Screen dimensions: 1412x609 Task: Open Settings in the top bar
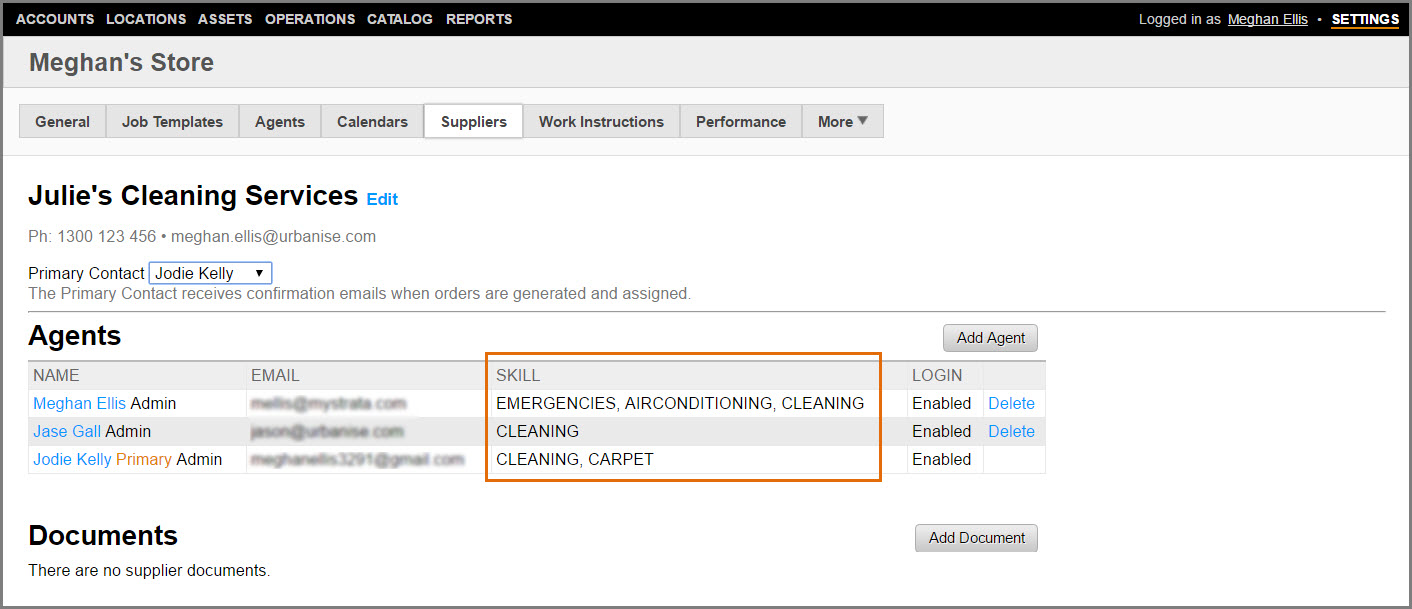[x=1365, y=19]
